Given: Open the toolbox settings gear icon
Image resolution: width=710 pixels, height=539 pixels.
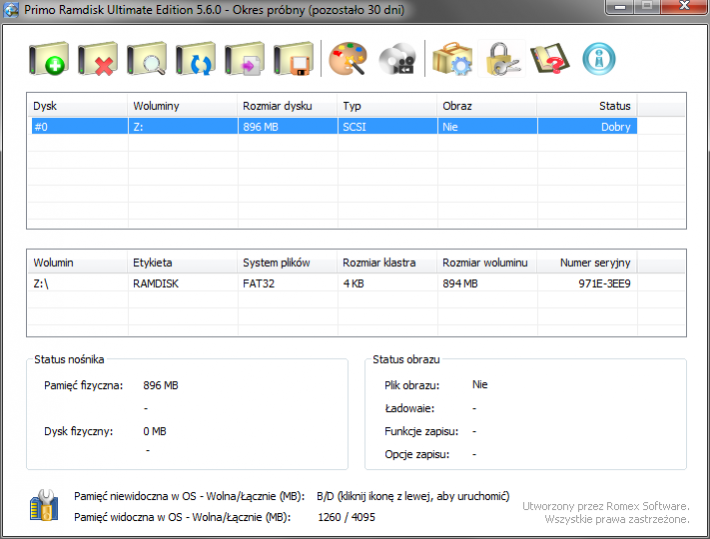Looking at the screenshot, I should 452,59.
